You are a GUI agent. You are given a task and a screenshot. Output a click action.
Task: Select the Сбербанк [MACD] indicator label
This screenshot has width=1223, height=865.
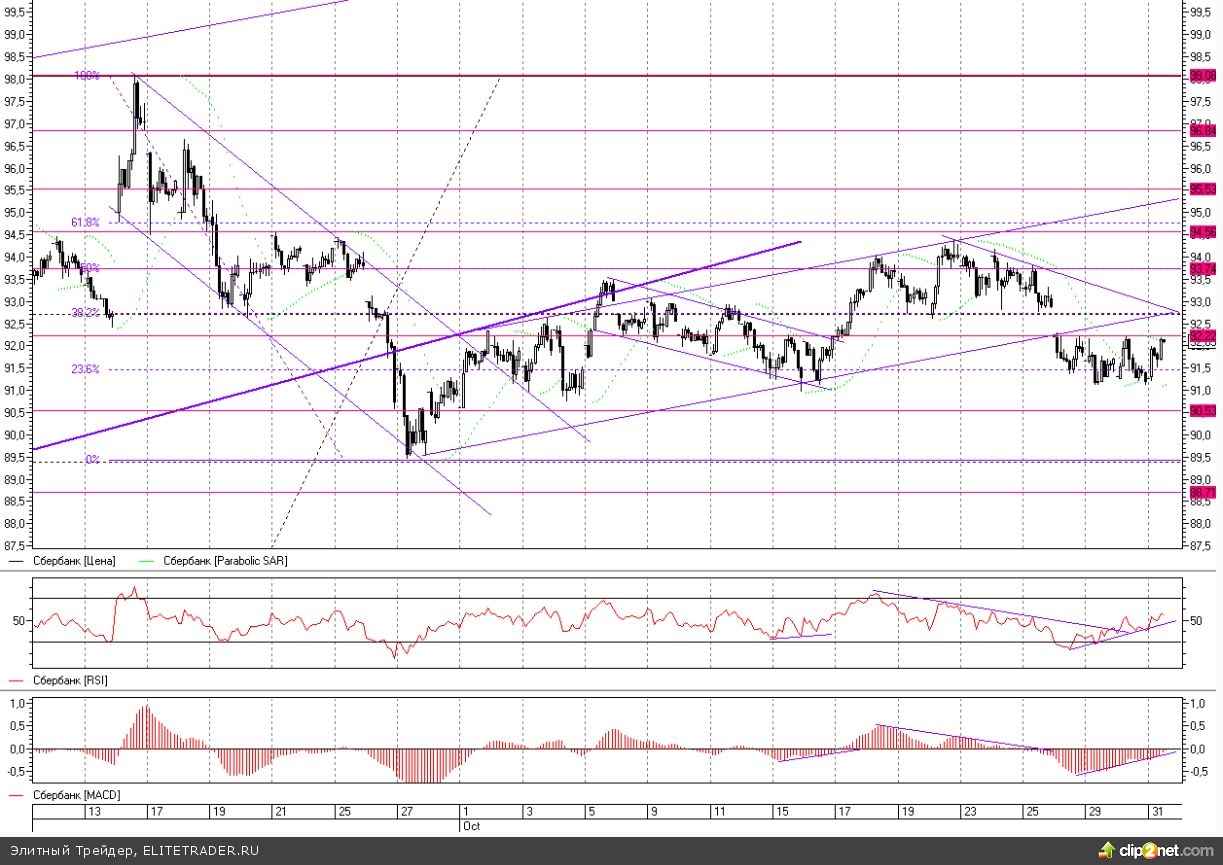point(75,795)
